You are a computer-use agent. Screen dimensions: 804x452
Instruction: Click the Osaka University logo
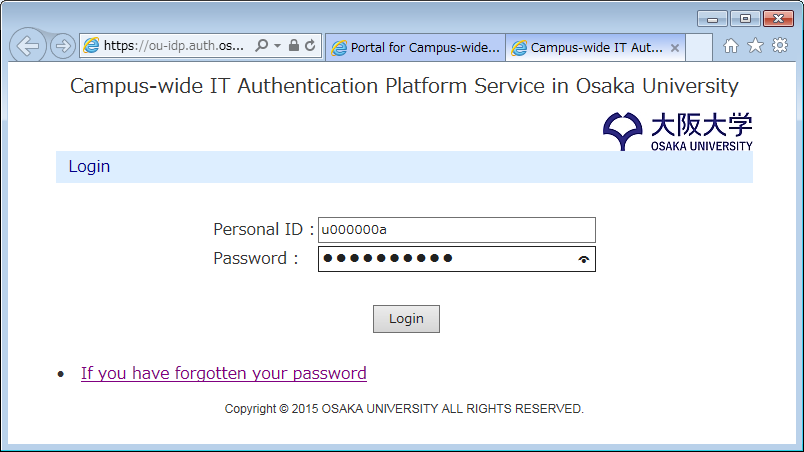coord(678,131)
